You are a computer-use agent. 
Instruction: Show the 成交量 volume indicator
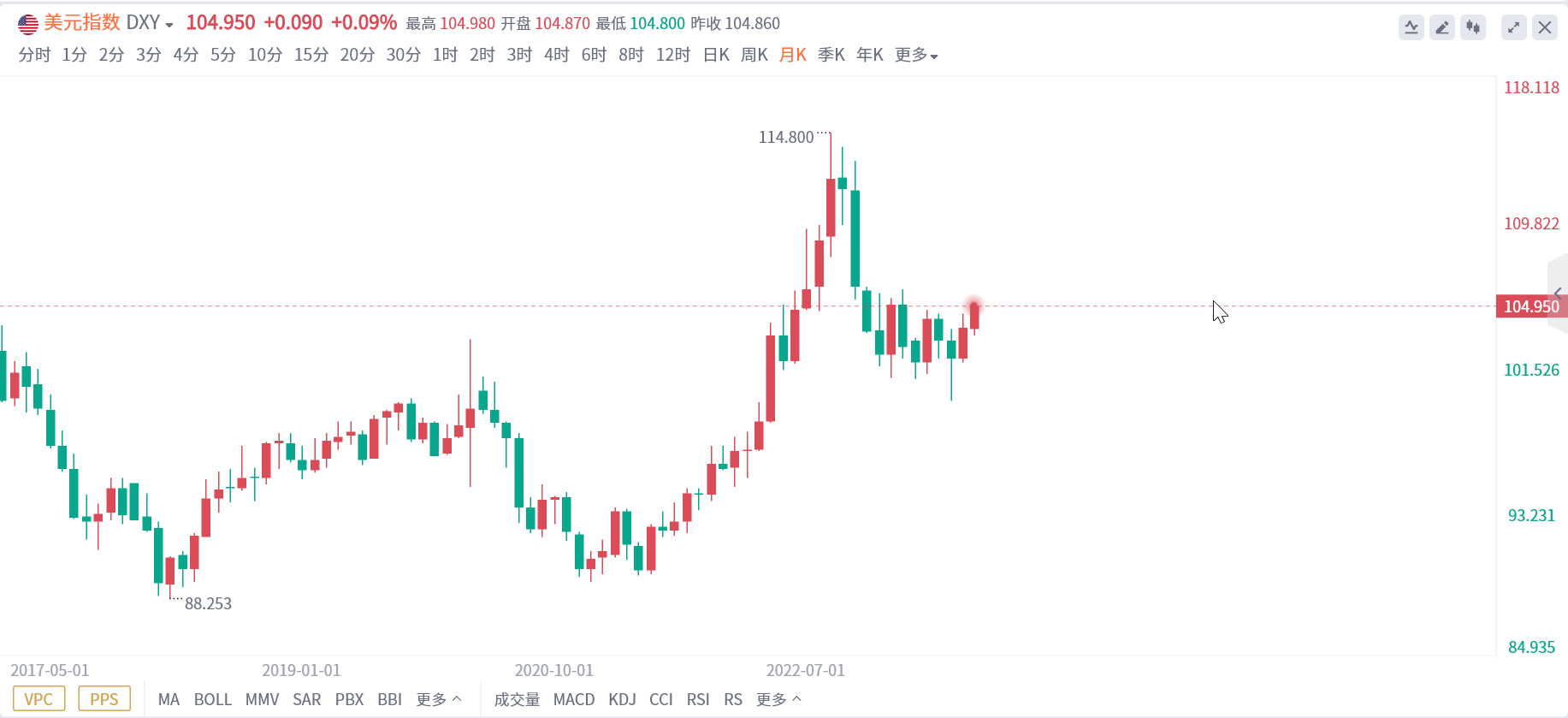pos(517,699)
